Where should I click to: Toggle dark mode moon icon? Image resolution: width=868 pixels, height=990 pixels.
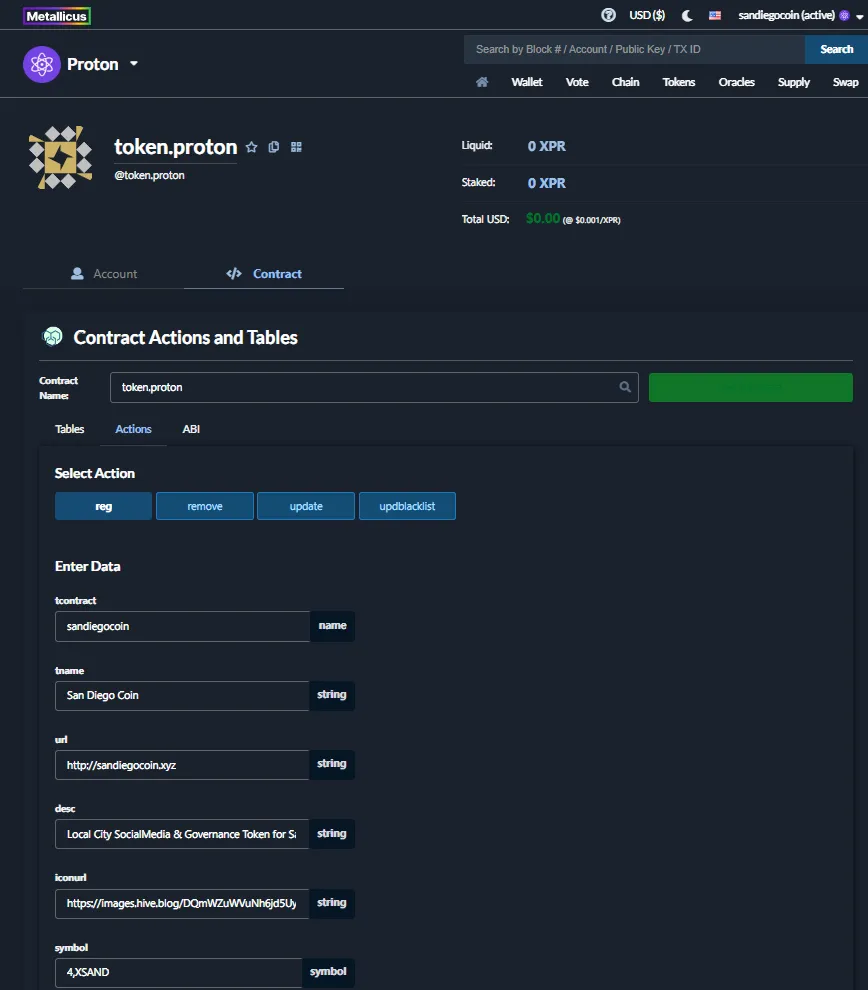click(687, 16)
